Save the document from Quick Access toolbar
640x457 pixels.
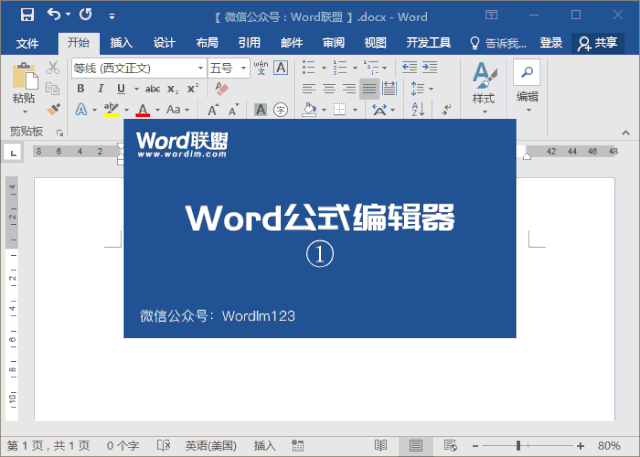27,15
